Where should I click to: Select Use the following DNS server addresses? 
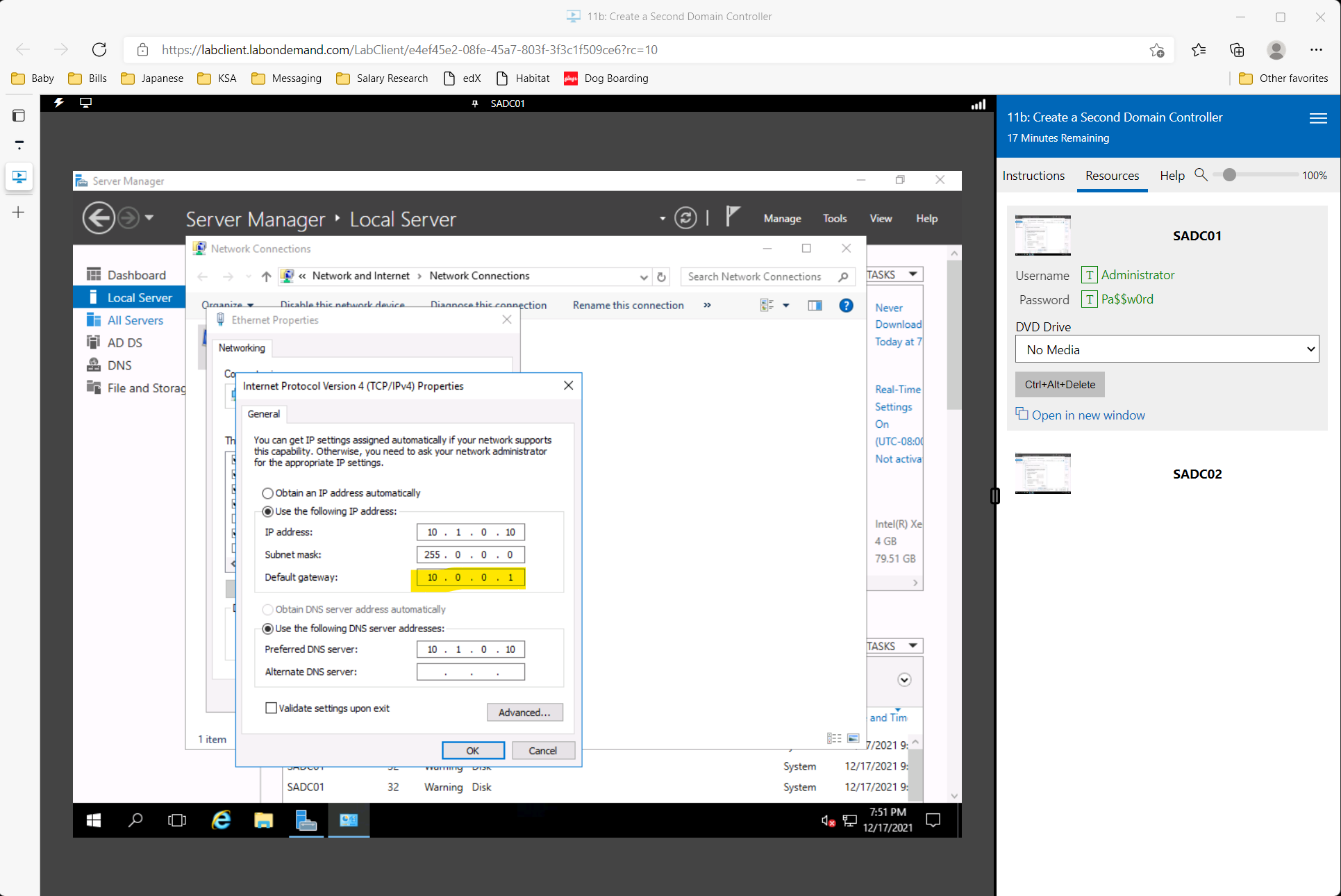pyautogui.click(x=268, y=629)
